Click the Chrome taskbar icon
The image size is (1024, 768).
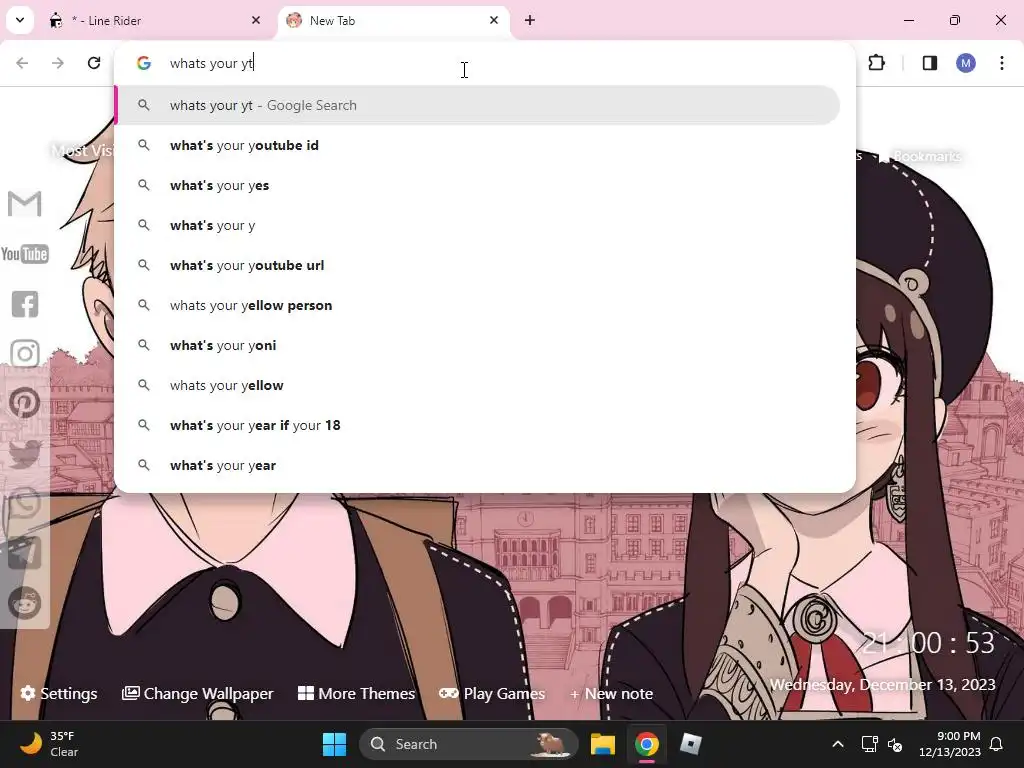pos(647,744)
